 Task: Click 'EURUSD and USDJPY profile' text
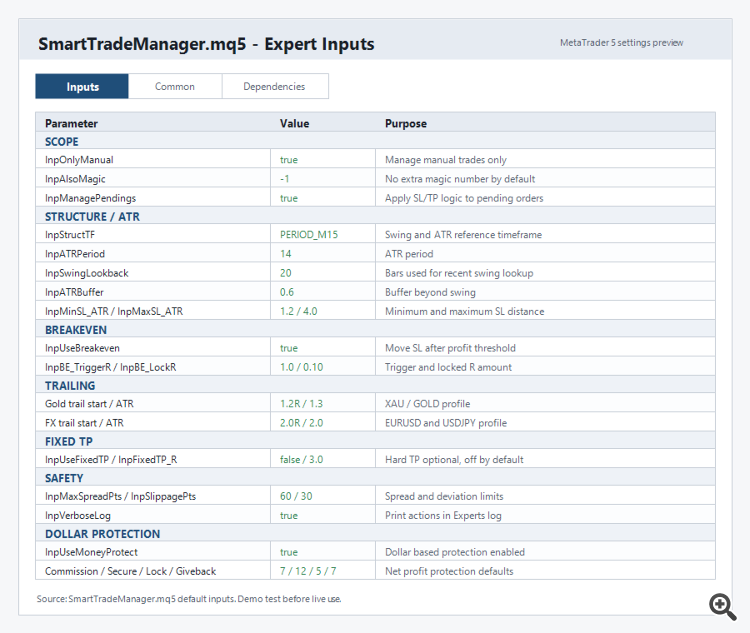pyautogui.click(x=446, y=423)
